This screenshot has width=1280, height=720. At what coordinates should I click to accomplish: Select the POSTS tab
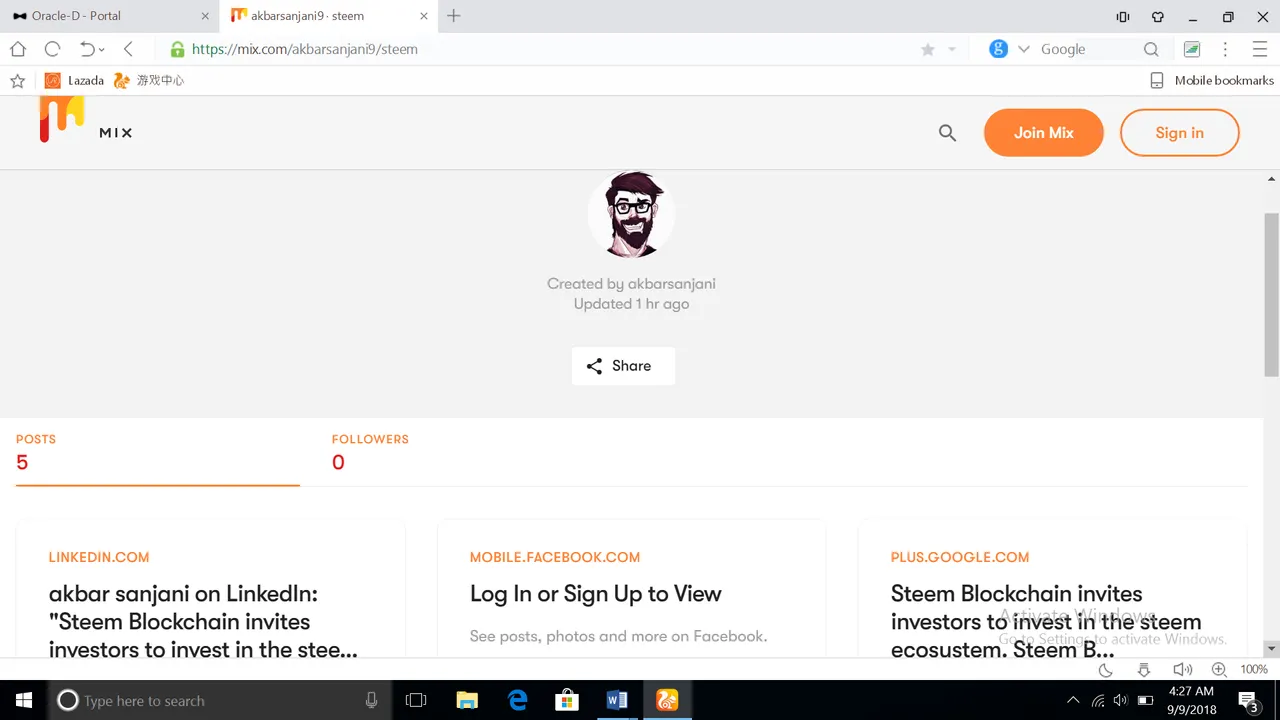point(158,453)
